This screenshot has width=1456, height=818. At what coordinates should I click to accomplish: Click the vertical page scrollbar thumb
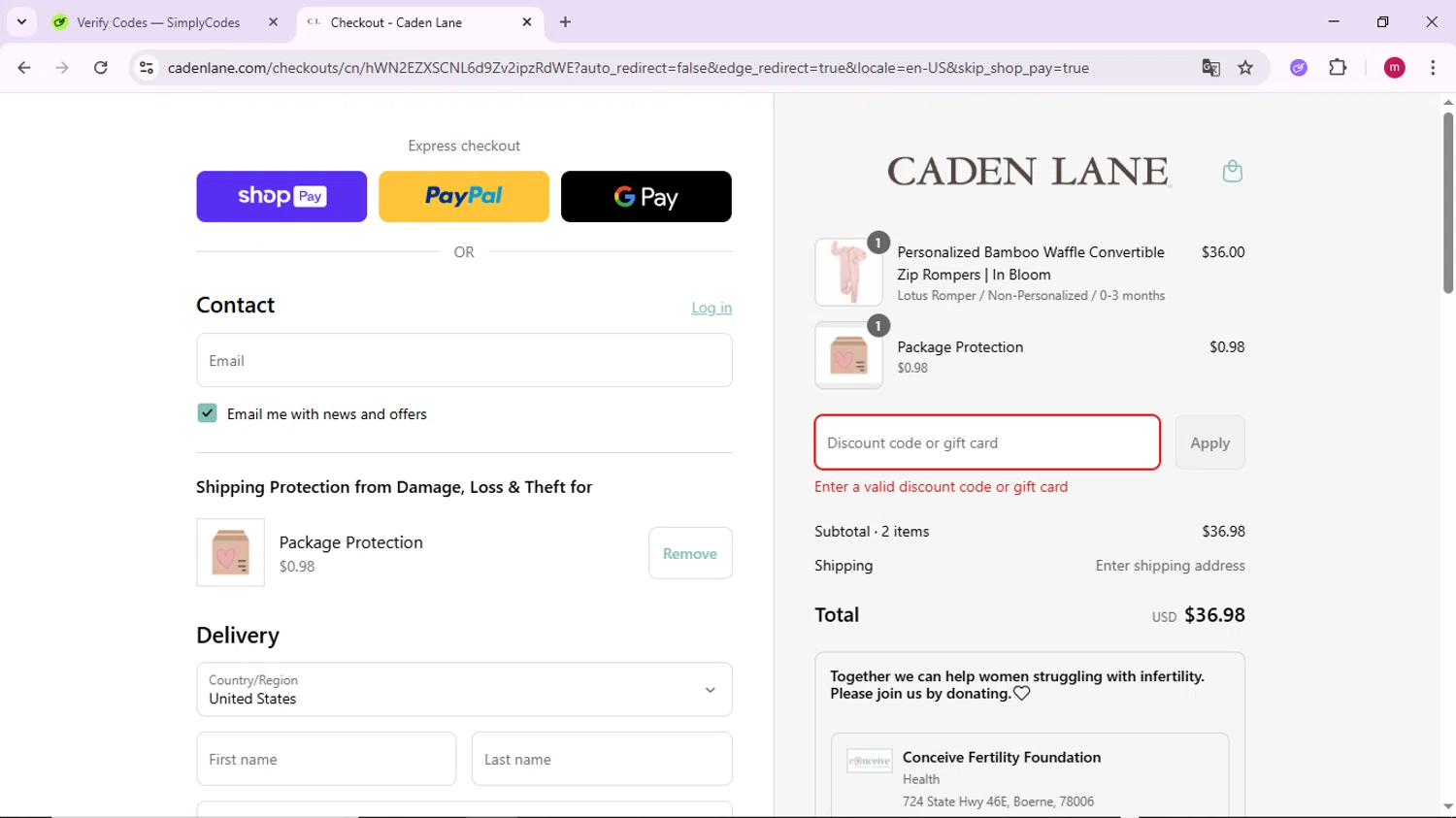(1447, 202)
